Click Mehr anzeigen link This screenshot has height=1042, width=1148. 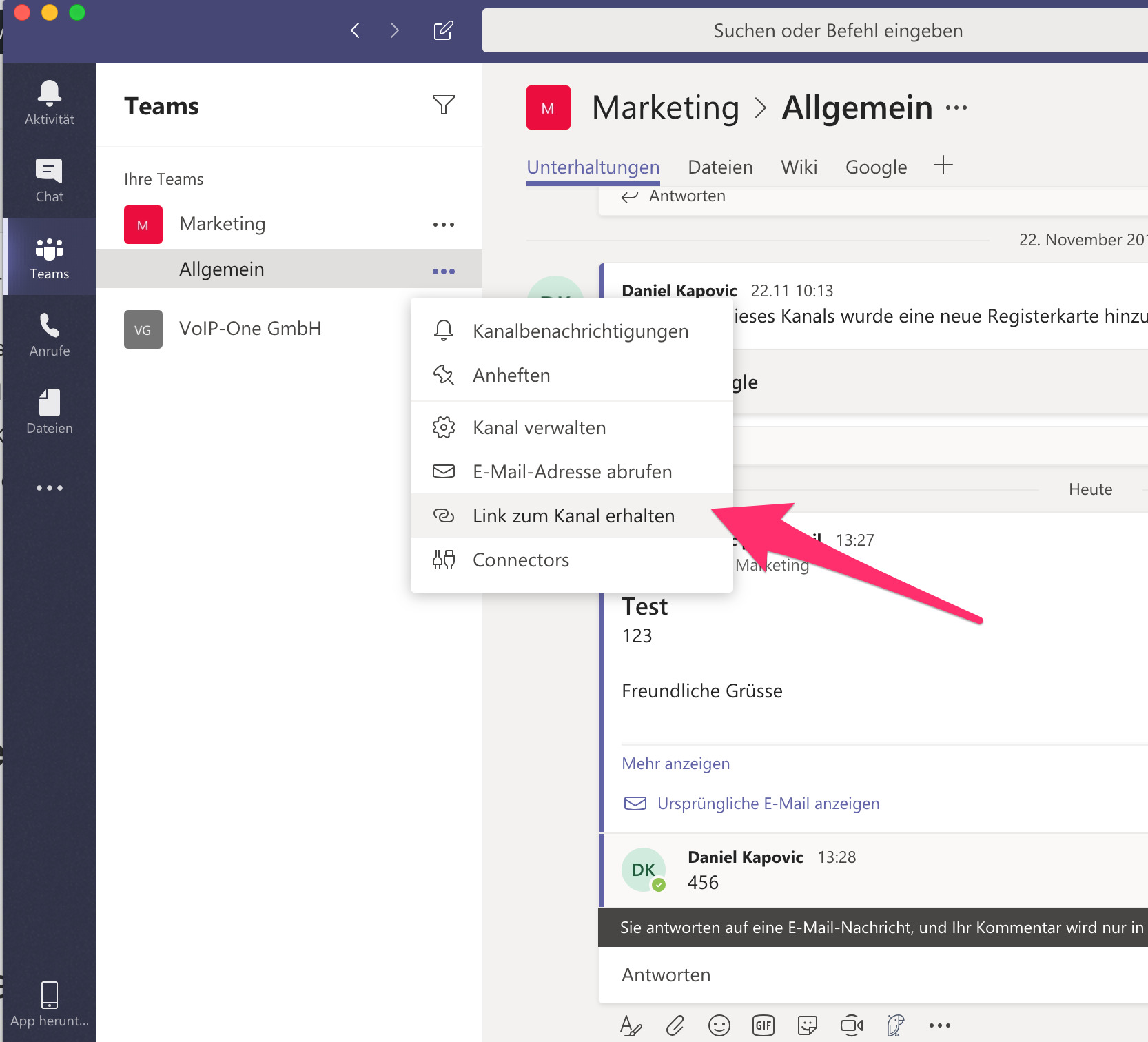point(675,764)
